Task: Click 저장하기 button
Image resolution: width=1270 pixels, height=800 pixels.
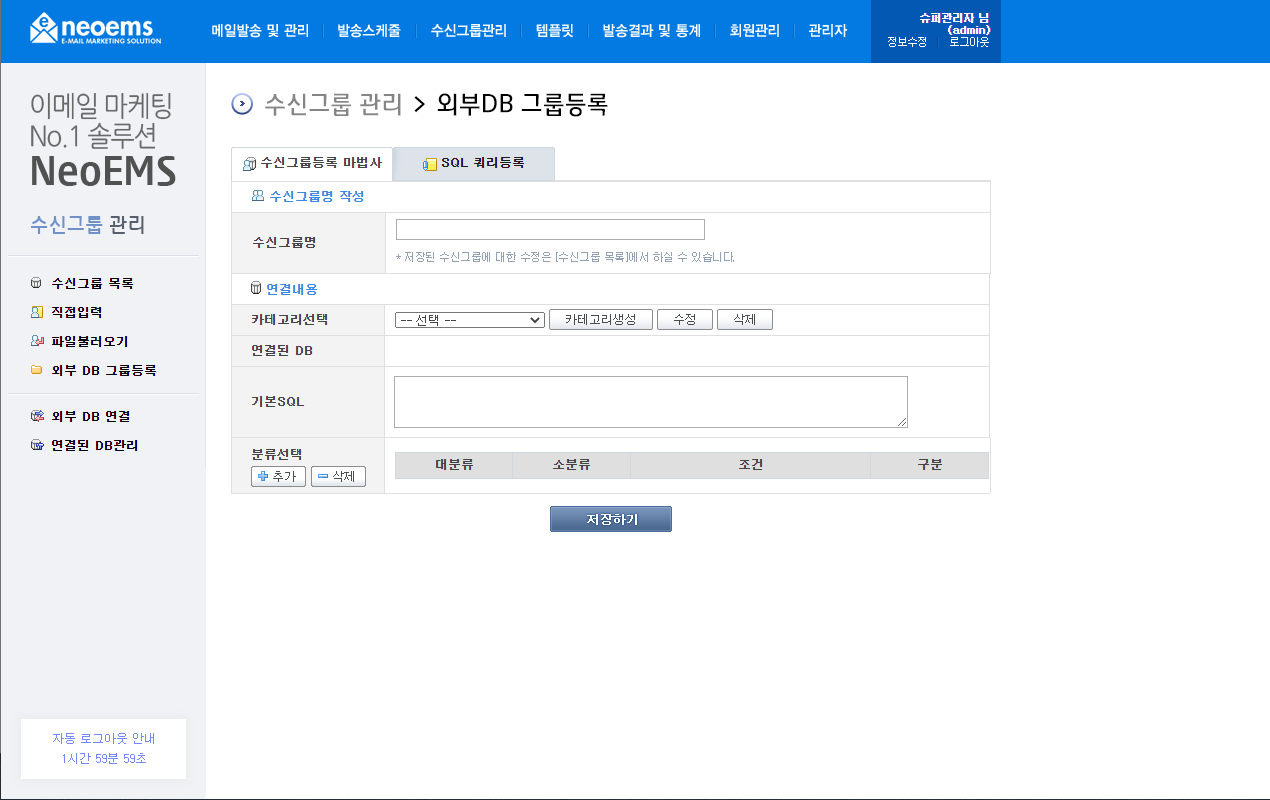Action: [x=611, y=519]
